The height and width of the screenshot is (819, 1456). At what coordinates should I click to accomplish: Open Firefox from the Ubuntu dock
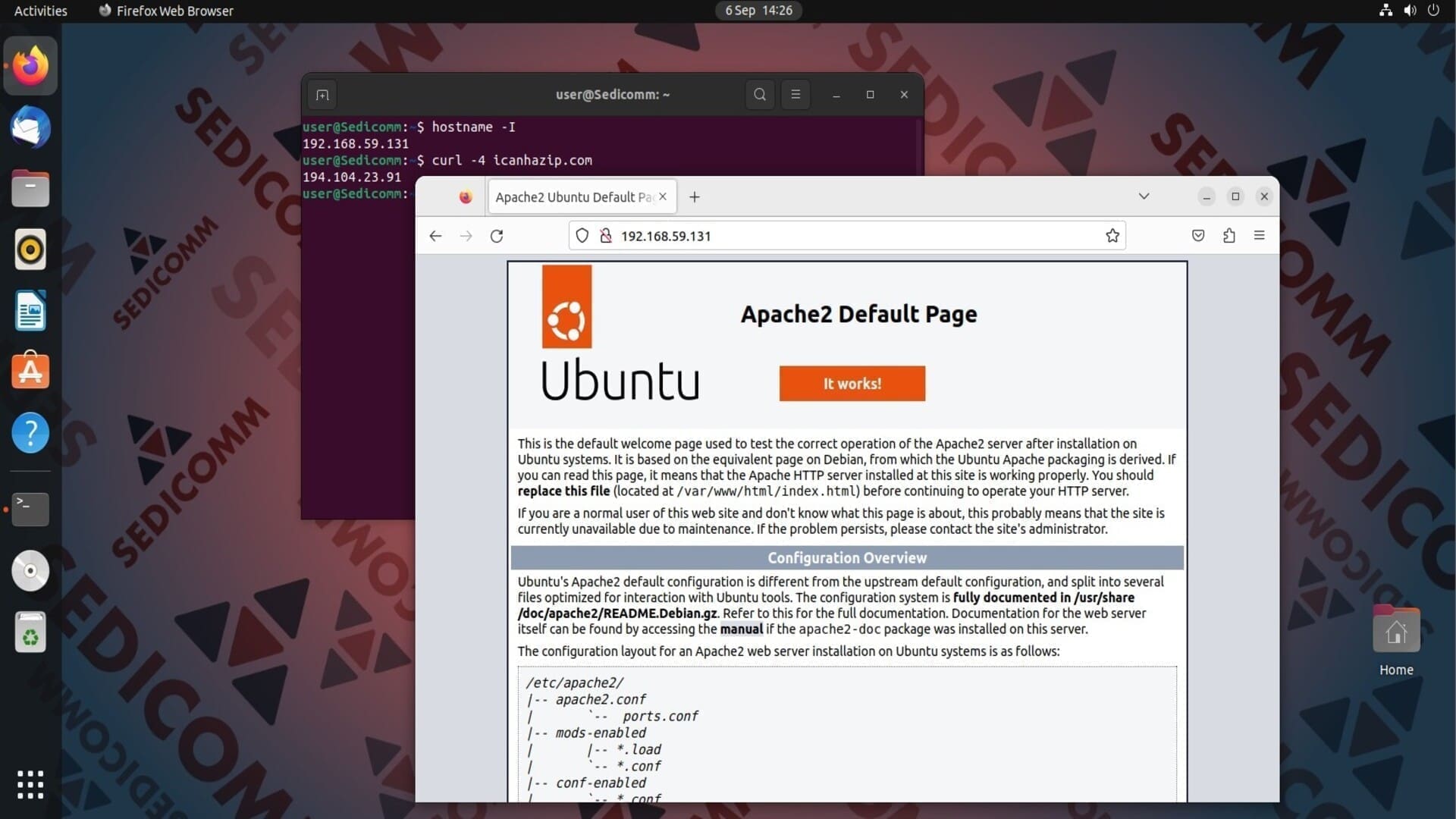coord(30,66)
